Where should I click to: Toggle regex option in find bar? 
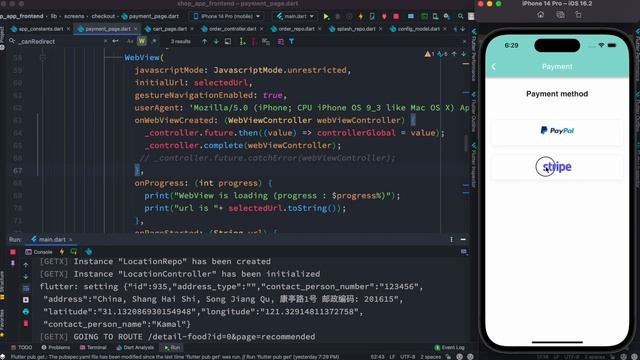pyautogui.click(x=154, y=41)
